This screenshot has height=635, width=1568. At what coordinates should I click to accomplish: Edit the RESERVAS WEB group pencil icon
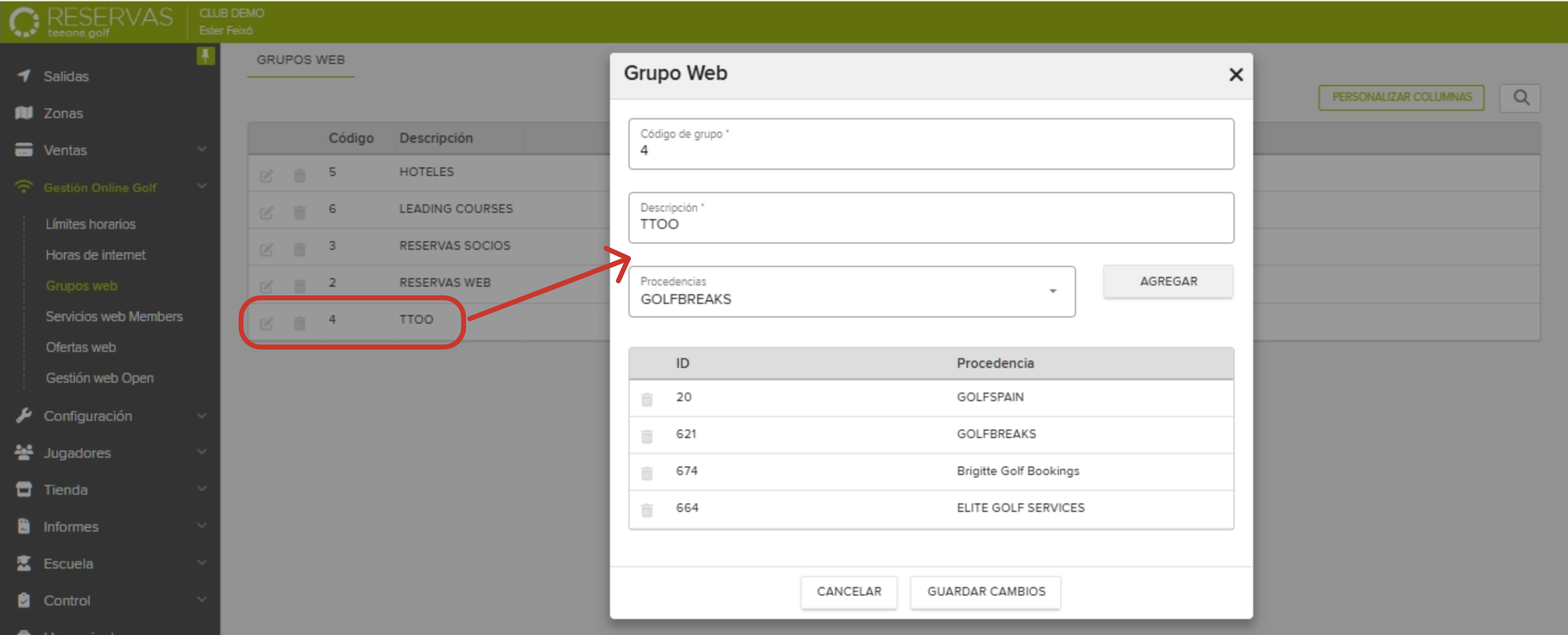(266, 287)
